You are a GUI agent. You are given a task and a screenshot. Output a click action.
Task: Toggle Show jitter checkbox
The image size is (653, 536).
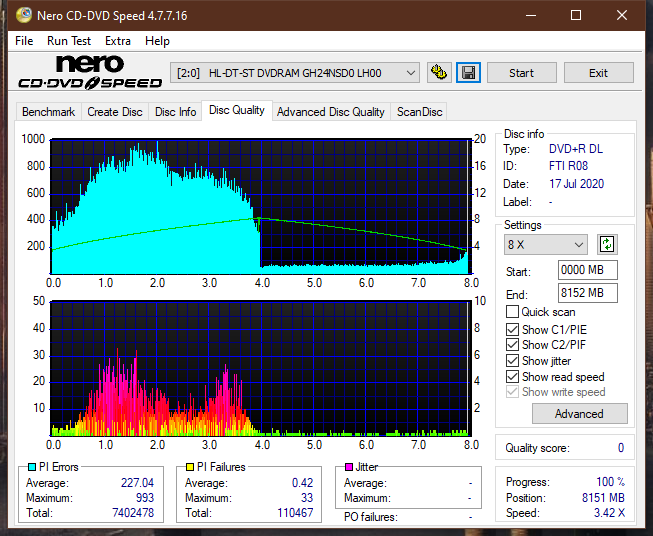pos(512,361)
